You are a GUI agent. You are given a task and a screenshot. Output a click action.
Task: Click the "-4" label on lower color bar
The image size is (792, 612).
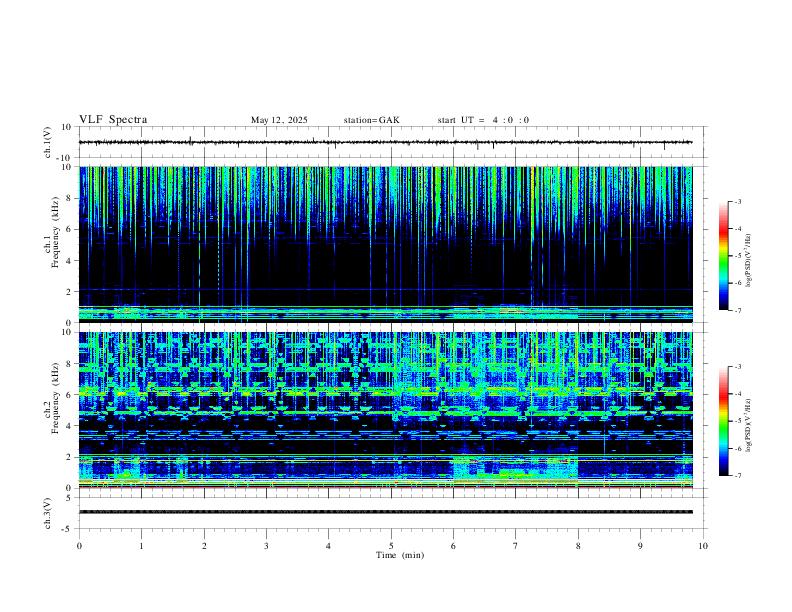pyautogui.click(x=737, y=394)
